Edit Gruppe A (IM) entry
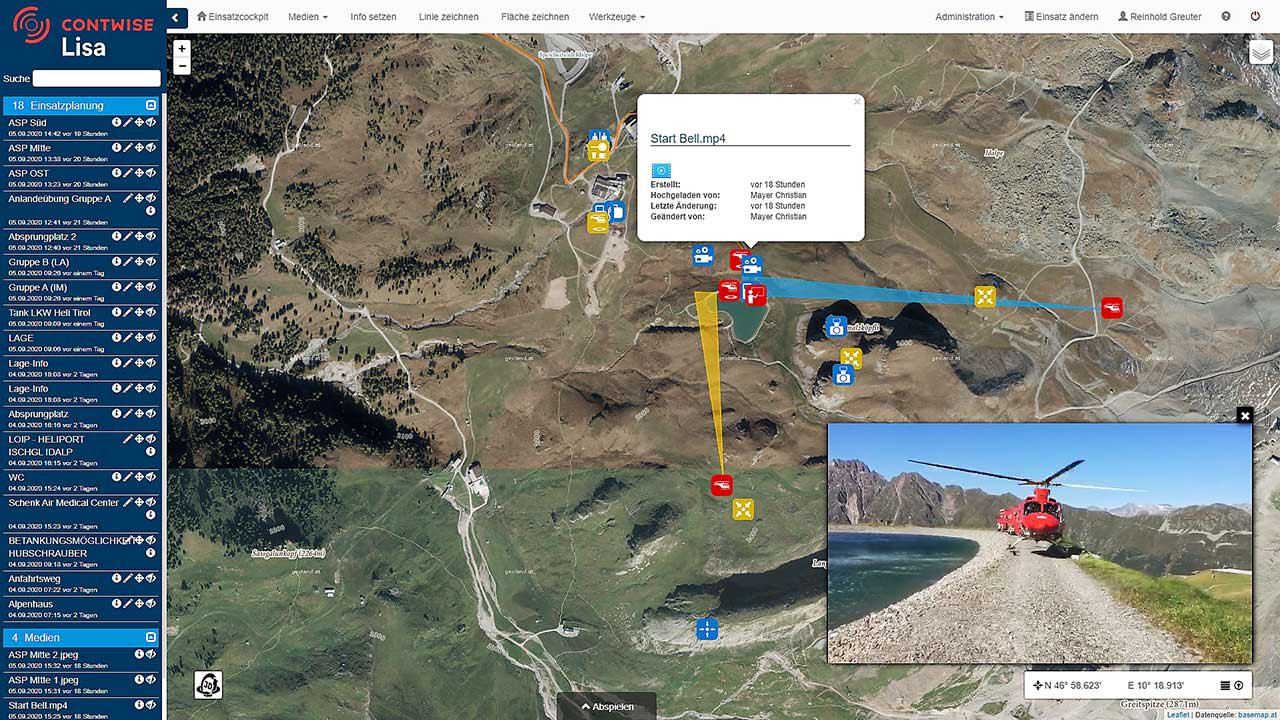 128,287
